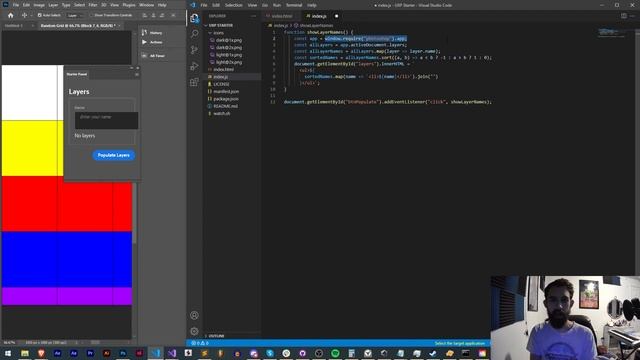Open dark@1x.png in Explorer

click(229, 40)
